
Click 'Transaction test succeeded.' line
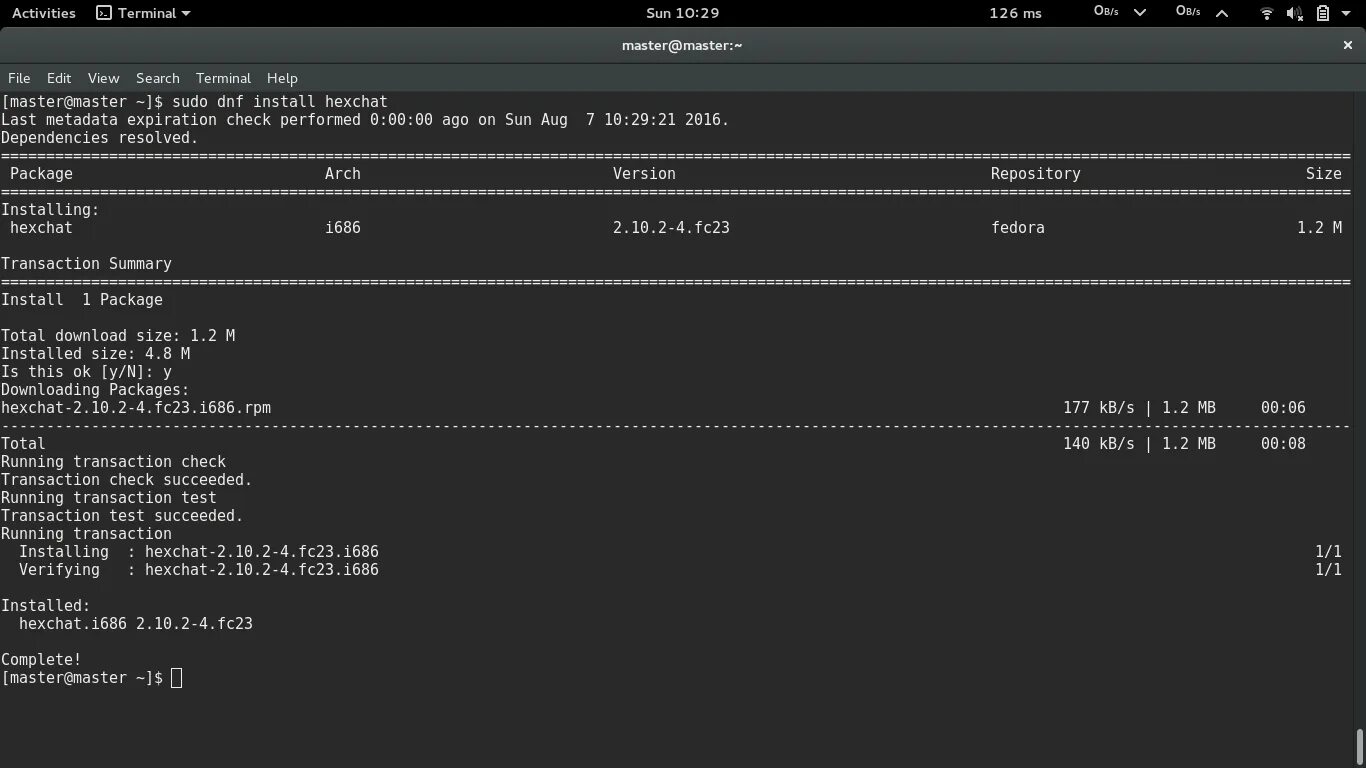coord(122,516)
